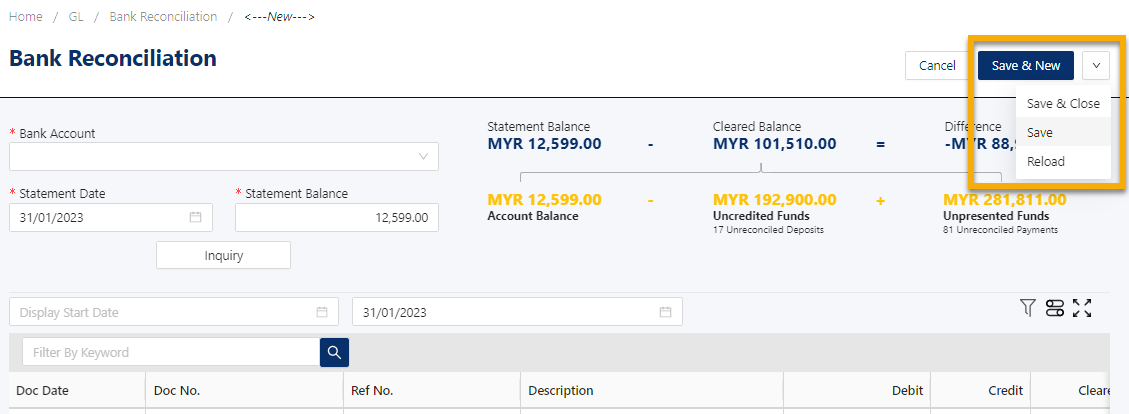Screen dimensions: 1129x414
Task: Click the Cancel button
Action: coord(937,66)
